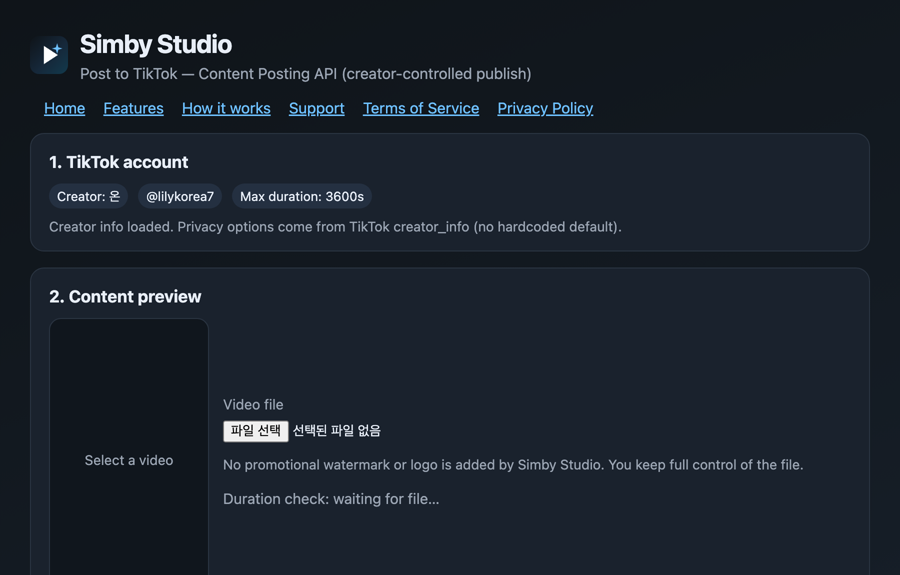Screen dimensions: 900x575
Task: Open the Privacy Policy link
Action: click(x=545, y=108)
